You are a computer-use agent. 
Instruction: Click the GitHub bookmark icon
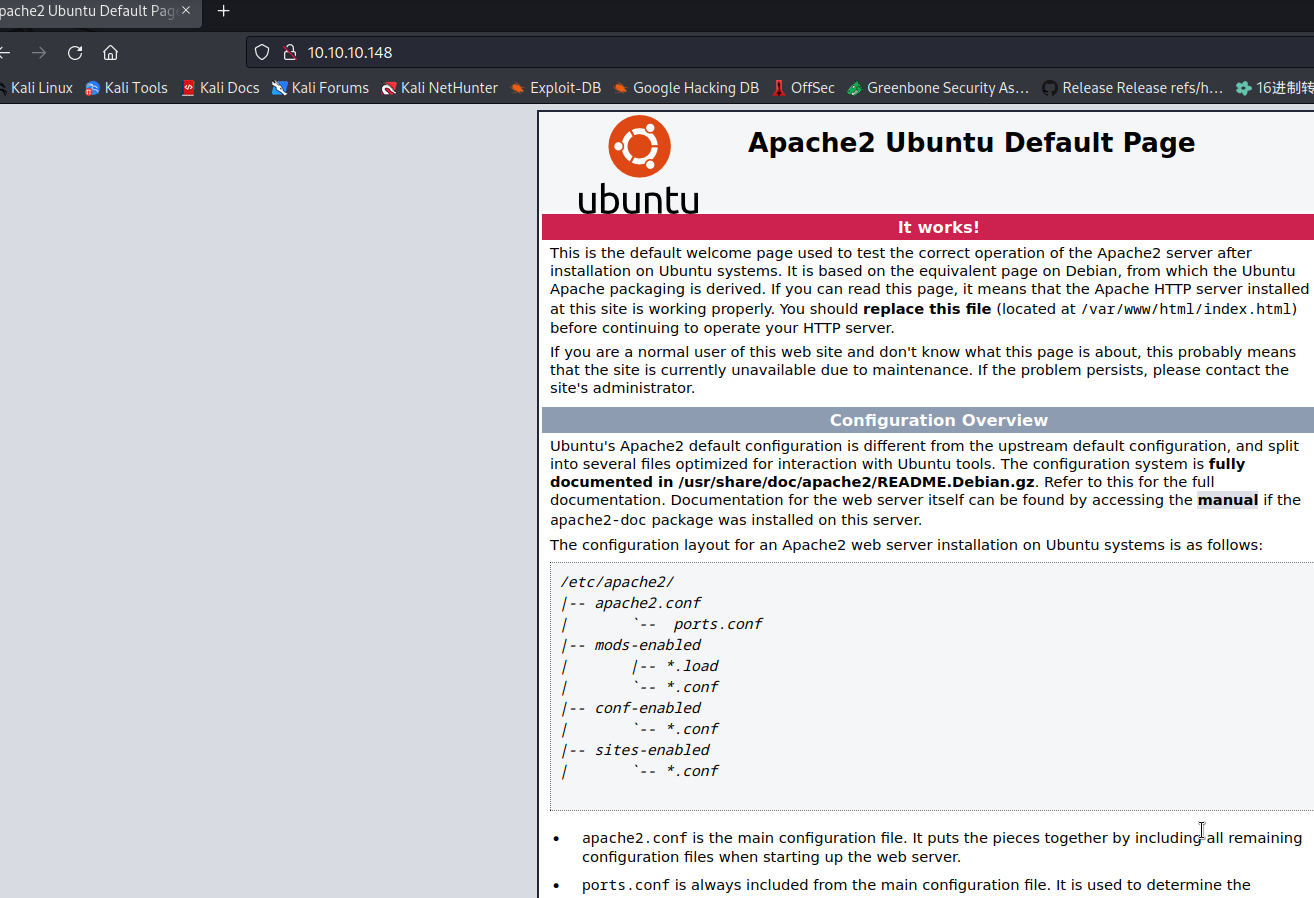pyautogui.click(x=1049, y=88)
